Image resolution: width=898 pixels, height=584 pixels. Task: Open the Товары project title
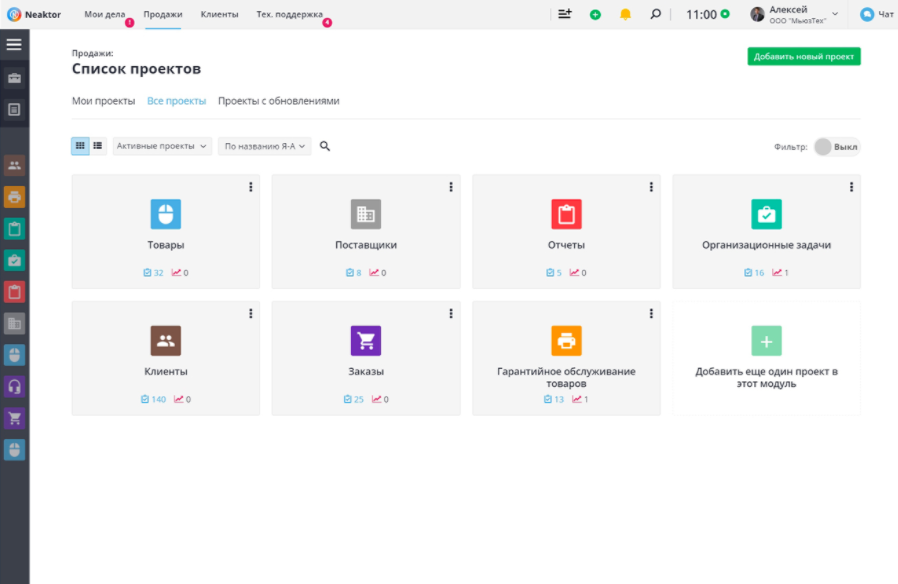click(x=166, y=245)
